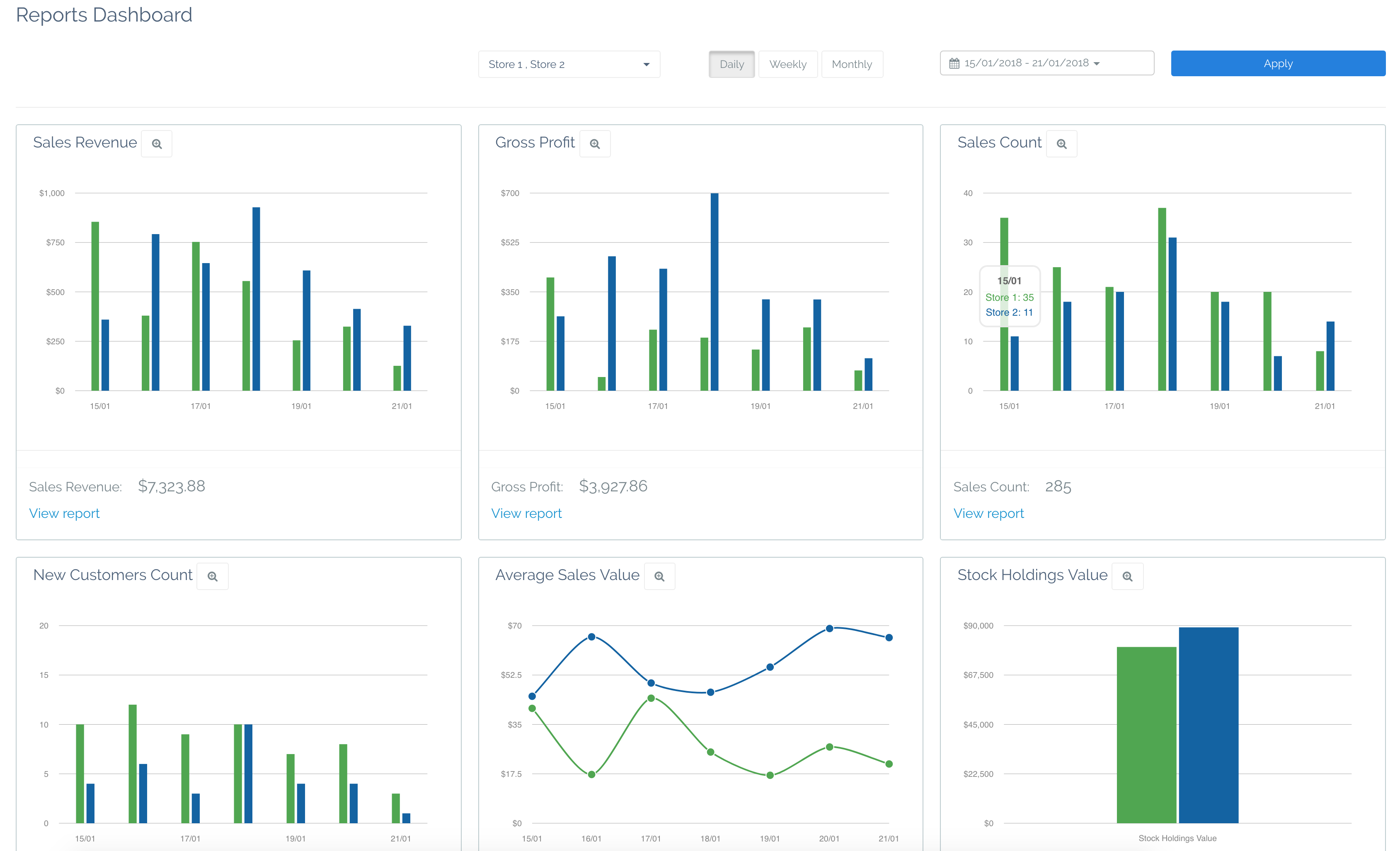
Task: Click the calendar icon in date range field
Action: [x=954, y=63]
